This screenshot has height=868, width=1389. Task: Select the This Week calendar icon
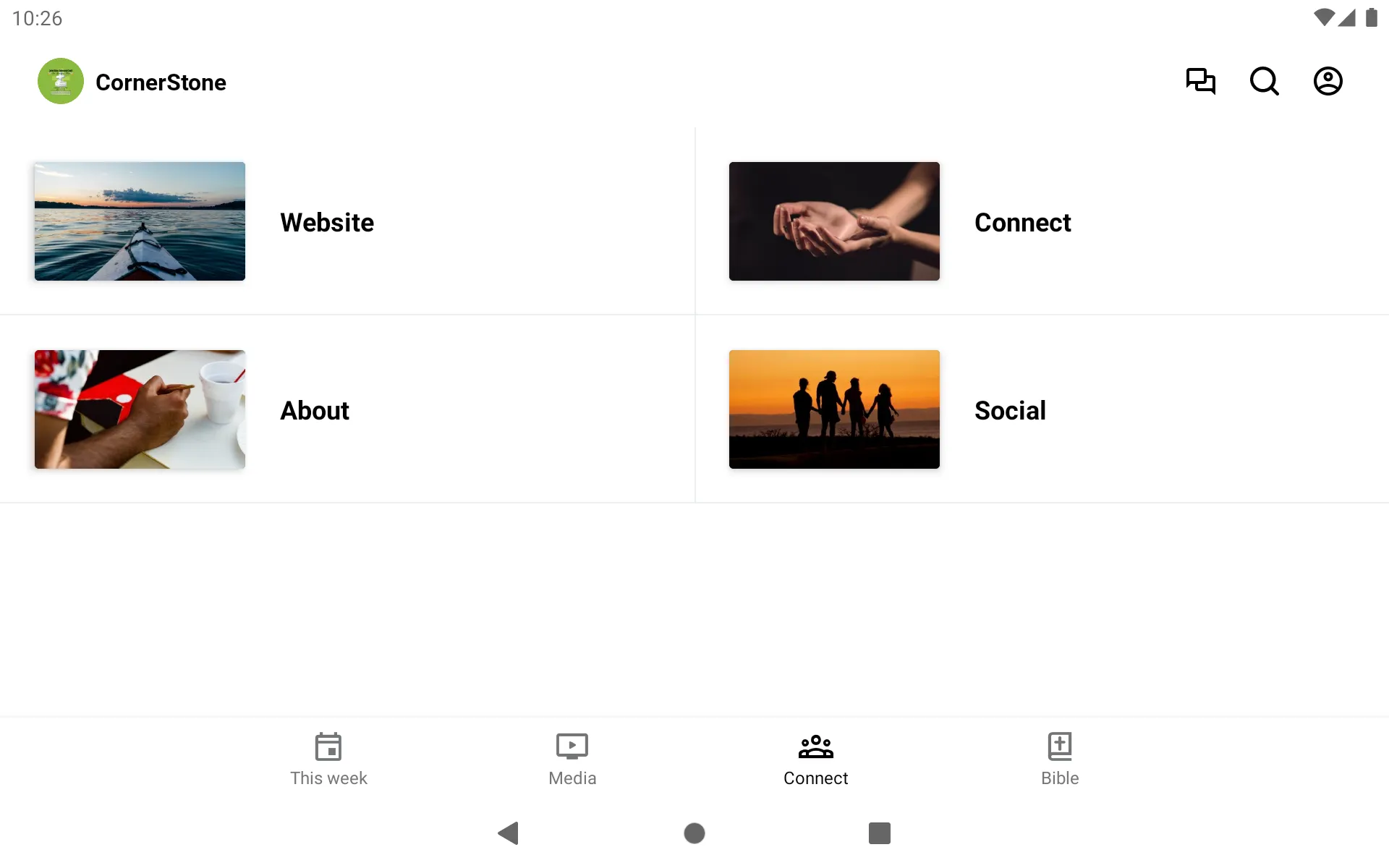[327, 746]
